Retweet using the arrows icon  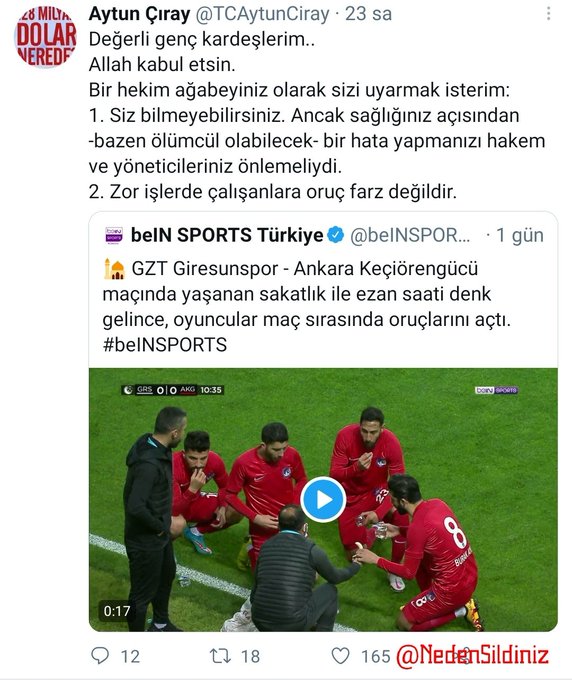click(221, 655)
